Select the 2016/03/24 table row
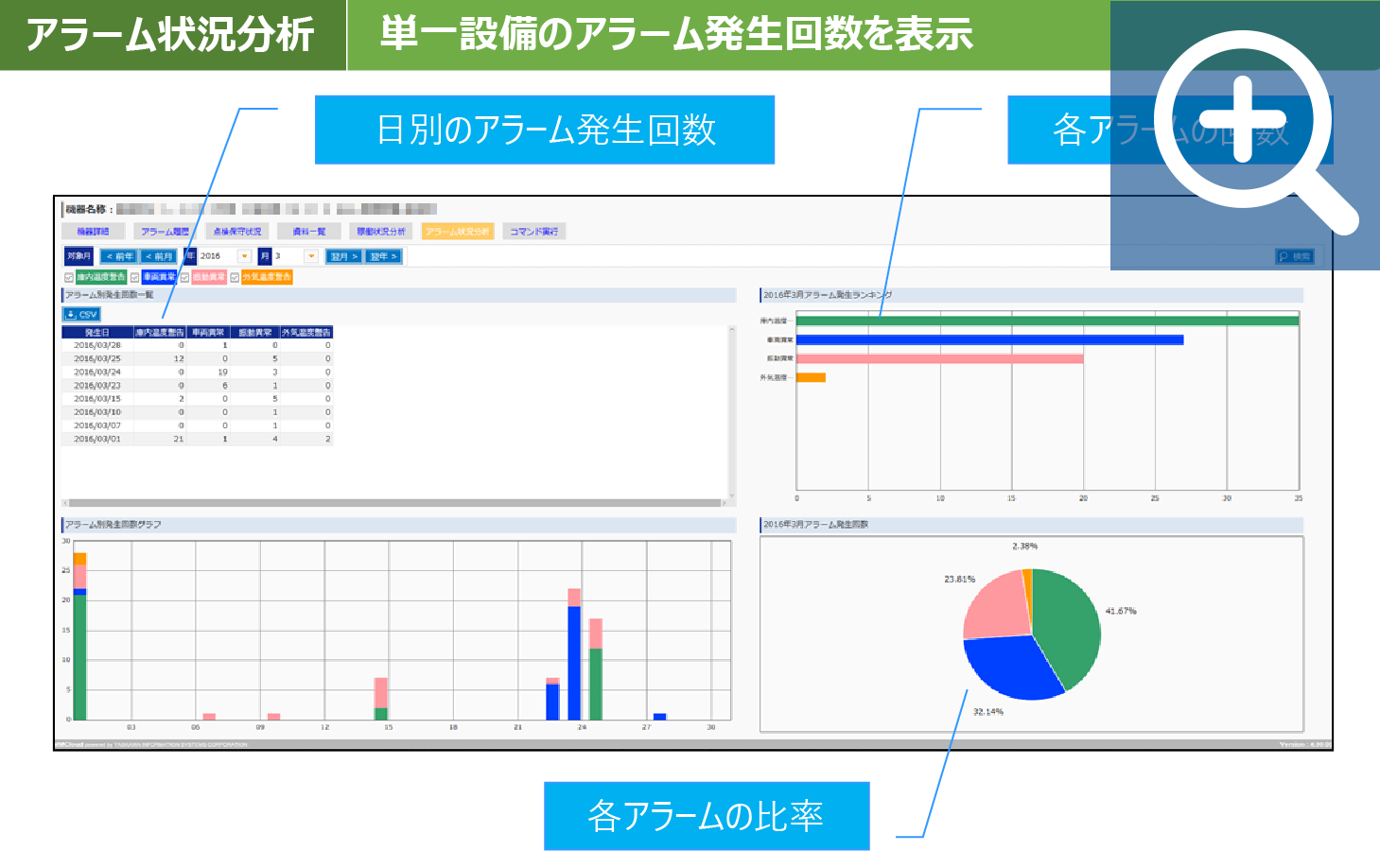Image resolution: width=1380 pixels, height=868 pixels. coord(198,373)
